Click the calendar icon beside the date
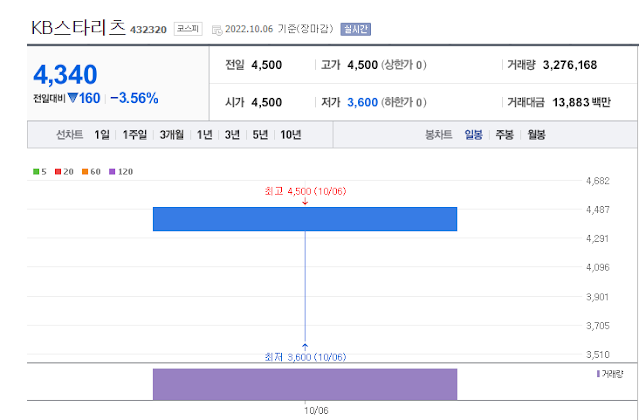Screen dimensions: 639x420 tap(217, 30)
